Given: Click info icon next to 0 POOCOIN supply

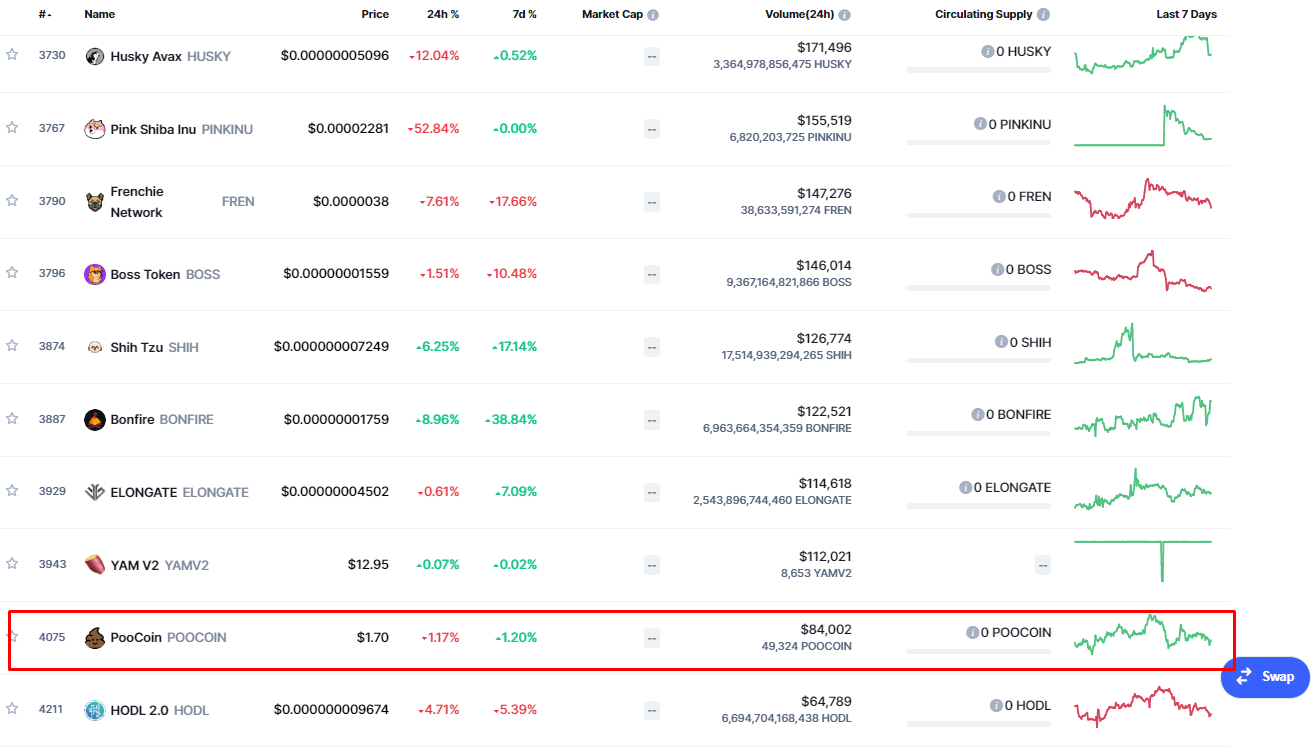Looking at the screenshot, I should click(x=972, y=632).
